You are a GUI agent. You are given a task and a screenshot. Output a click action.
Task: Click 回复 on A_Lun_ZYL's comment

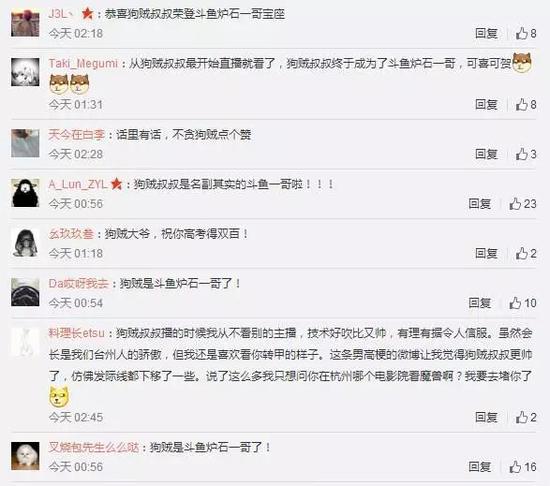tap(479, 204)
